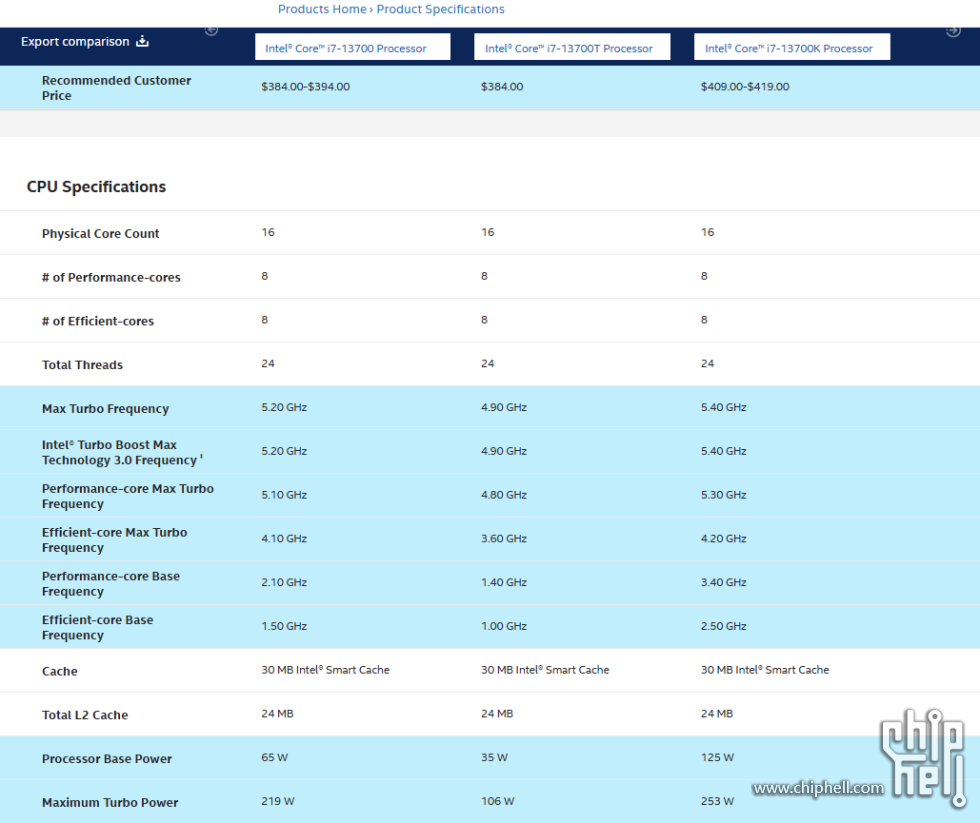Click the single $384.00 price value
The width and height of the screenshot is (980, 823).
(502, 87)
